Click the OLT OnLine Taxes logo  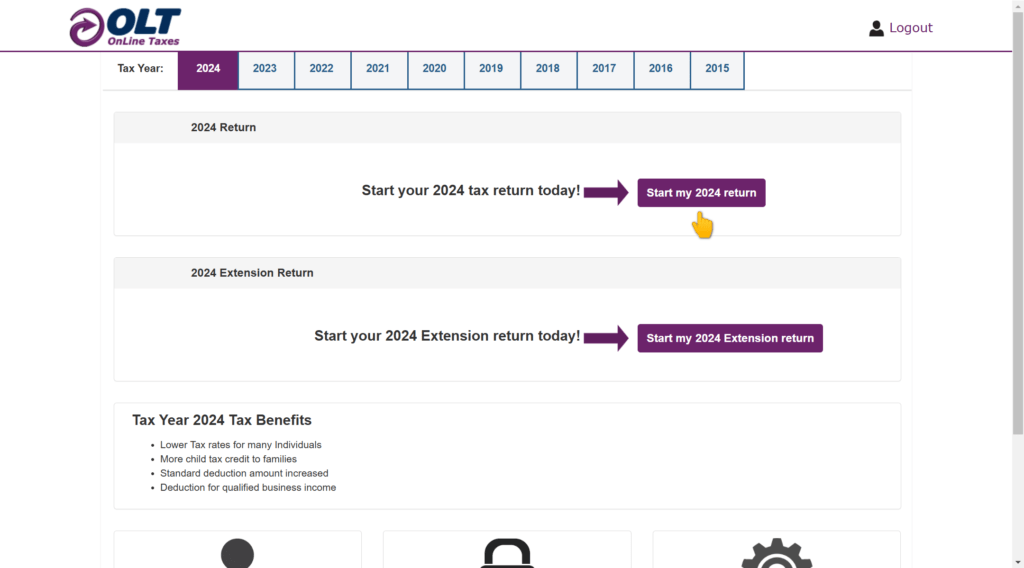(125, 27)
